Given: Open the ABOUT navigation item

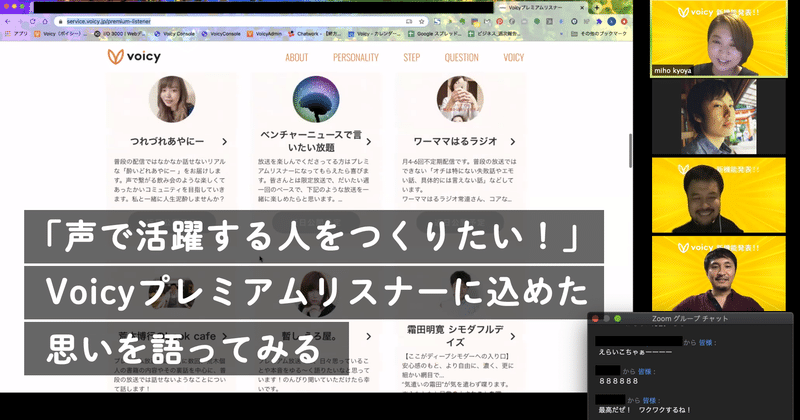Looking at the screenshot, I should (296, 57).
